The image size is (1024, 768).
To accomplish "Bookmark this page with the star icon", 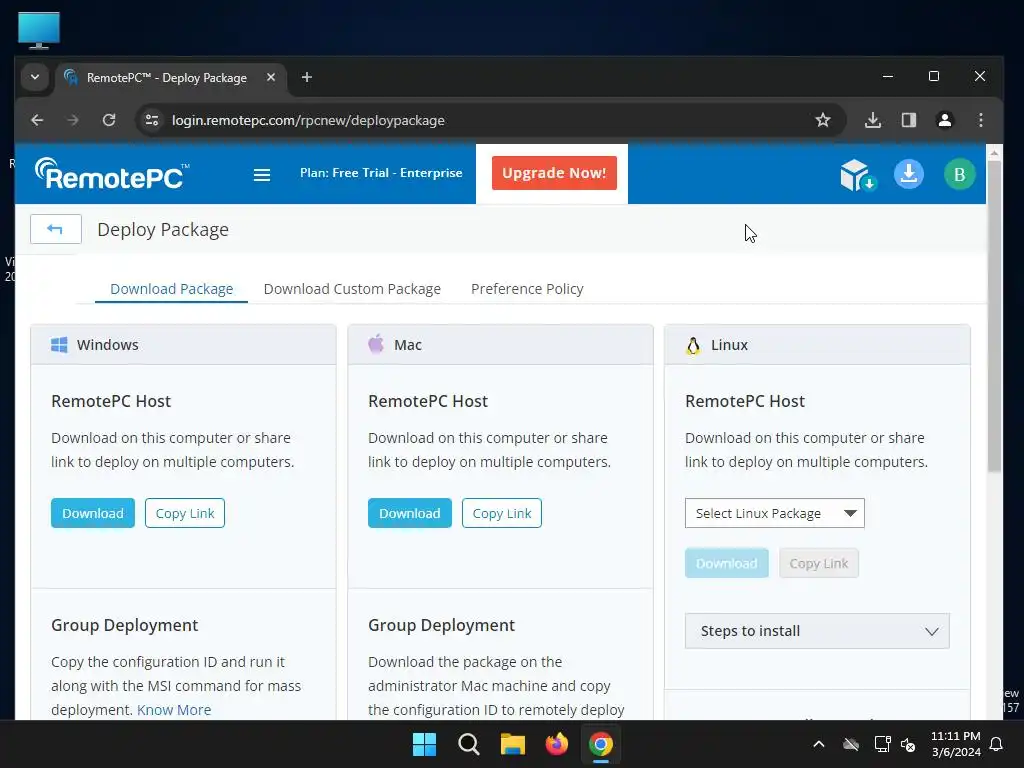I will [823, 120].
